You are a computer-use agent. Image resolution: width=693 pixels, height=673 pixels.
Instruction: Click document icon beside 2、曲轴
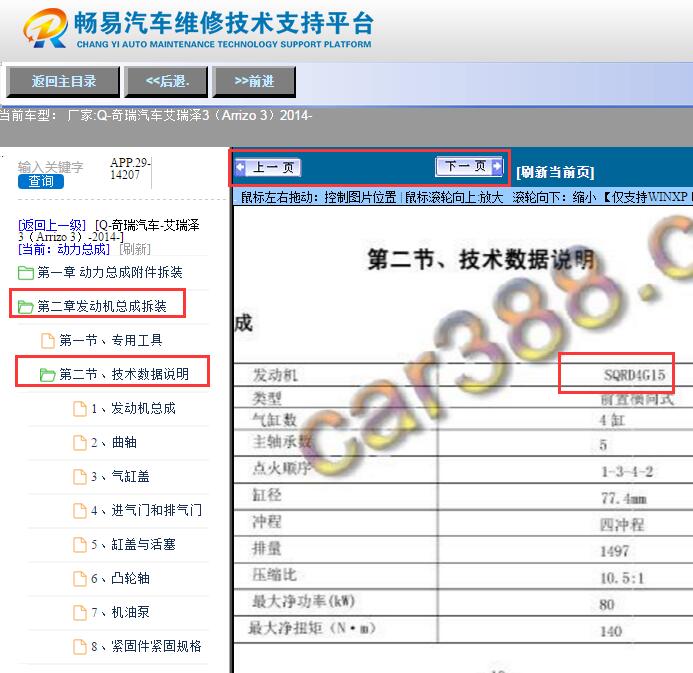tap(80, 443)
